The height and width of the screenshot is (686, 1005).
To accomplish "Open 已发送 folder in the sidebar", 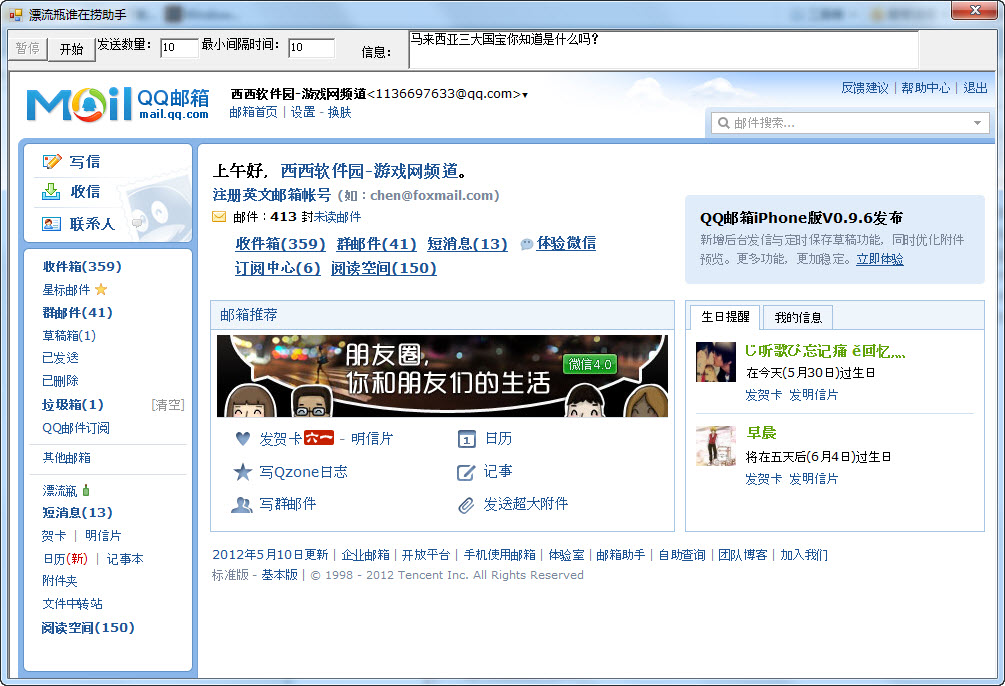I will [x=60, y=358].
